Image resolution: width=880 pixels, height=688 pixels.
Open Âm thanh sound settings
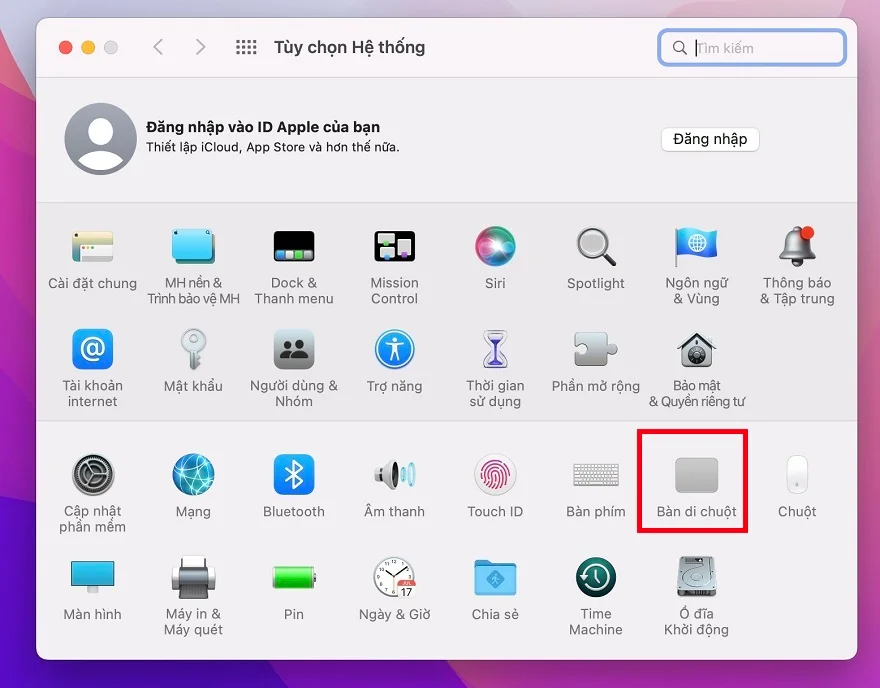point(394,480)
